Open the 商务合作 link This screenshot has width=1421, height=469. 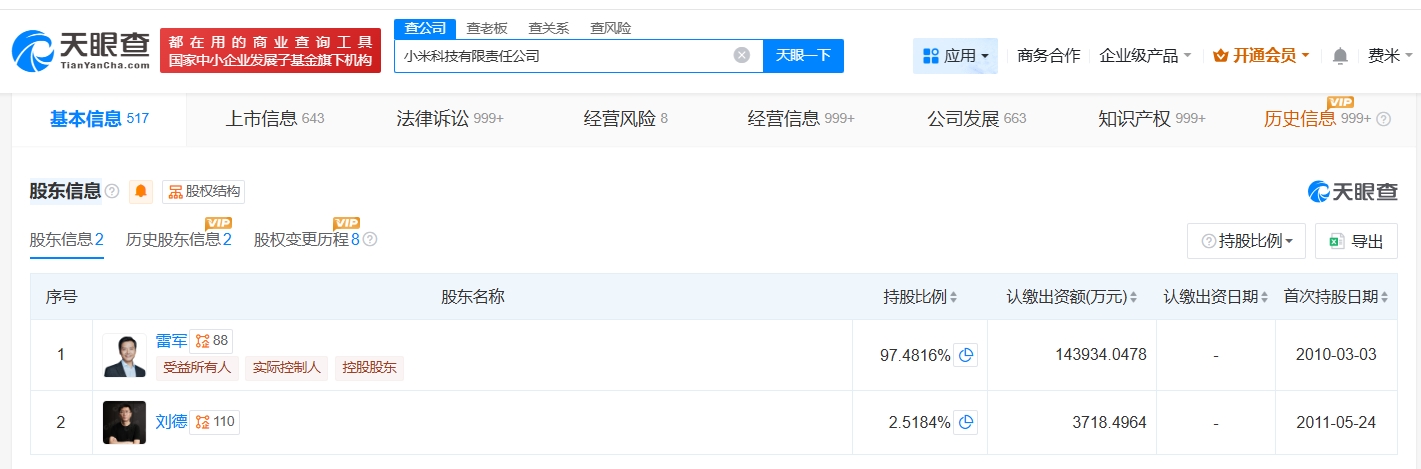point(1049,56)
